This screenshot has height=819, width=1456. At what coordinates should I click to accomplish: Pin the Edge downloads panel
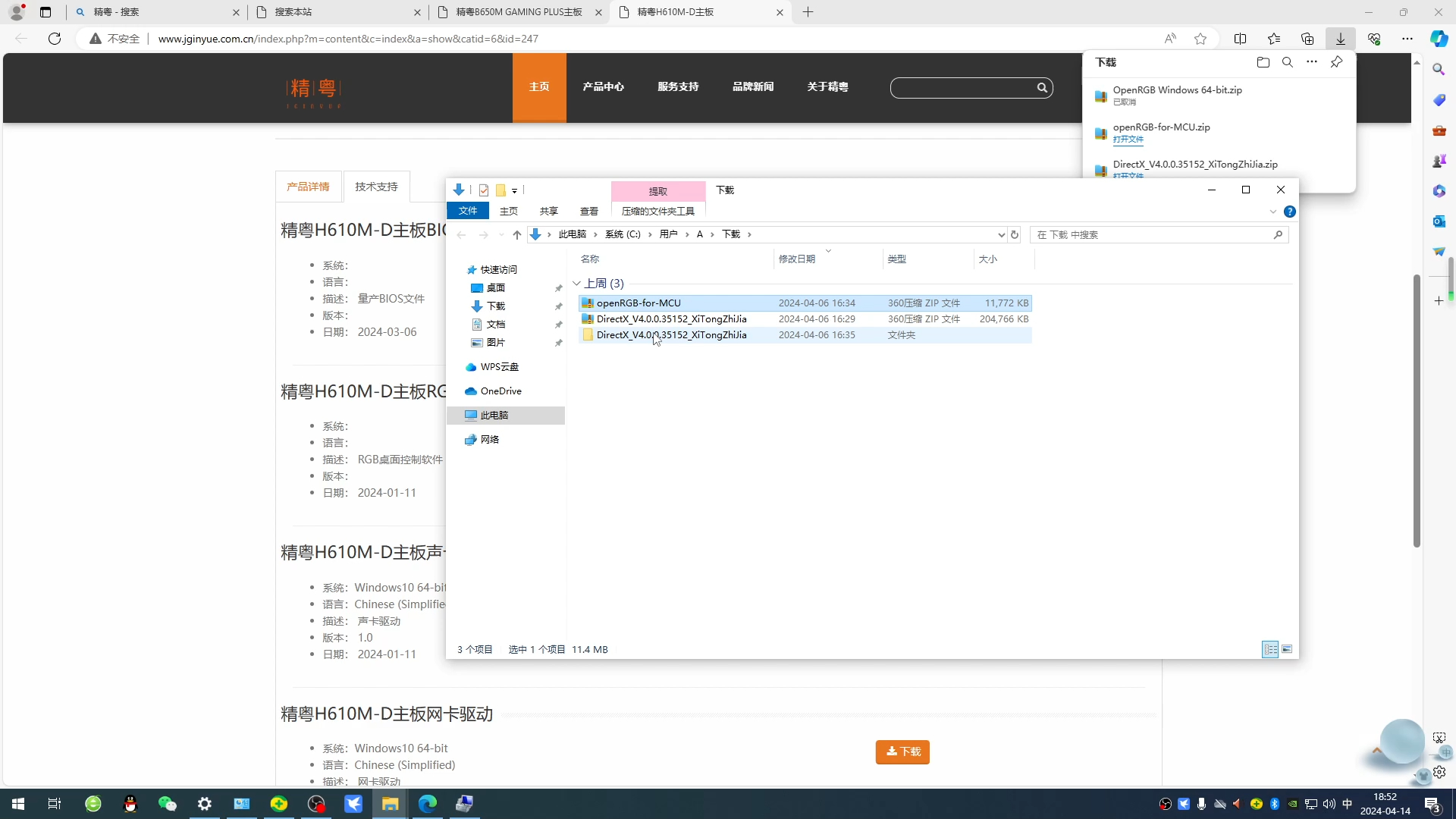tap(1336, 62)
